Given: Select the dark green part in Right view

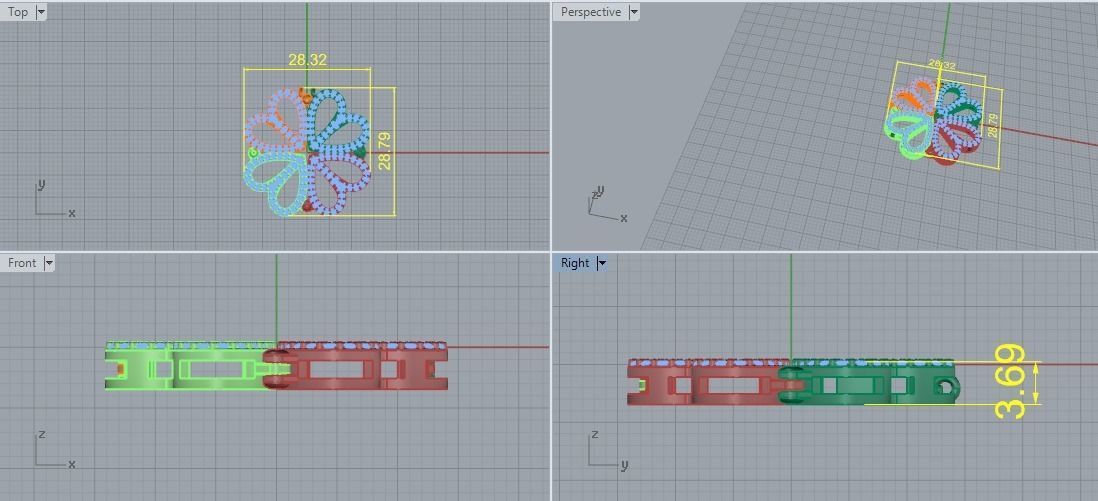Looking at the screenshot, I should [x=868, y=383].
